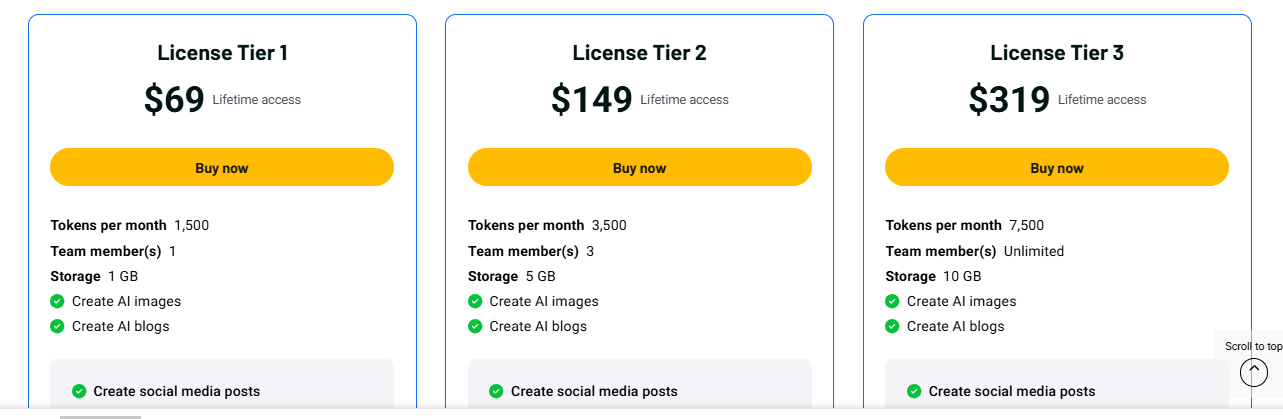Click the $69 lifetime access price
Image resolution: width=1283 pixels, height=419 pixels.
[x=175, y=99]
